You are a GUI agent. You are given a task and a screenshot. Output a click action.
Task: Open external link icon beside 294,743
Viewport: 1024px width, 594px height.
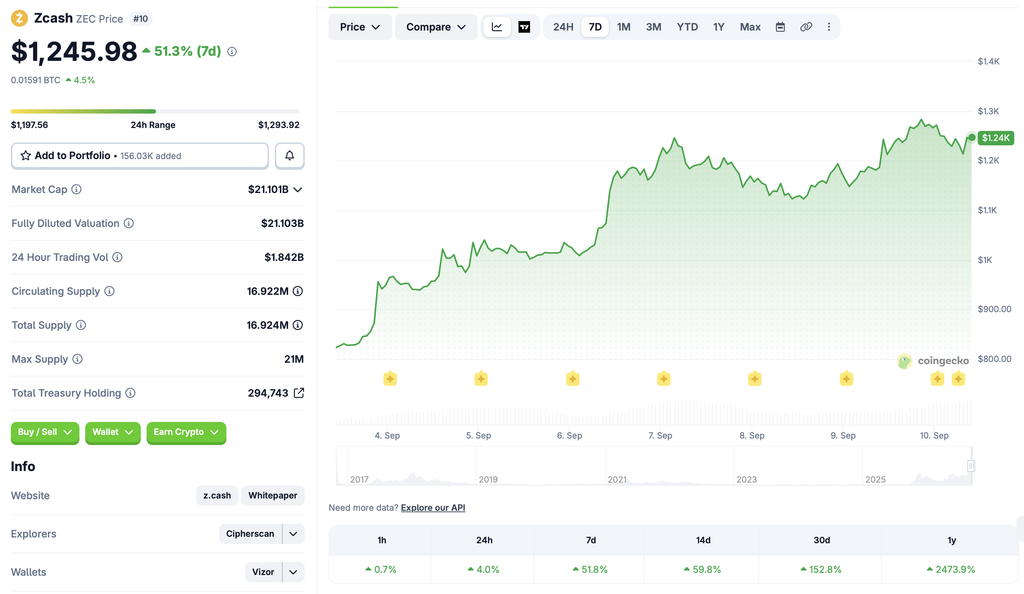click(x=298, y=393)
